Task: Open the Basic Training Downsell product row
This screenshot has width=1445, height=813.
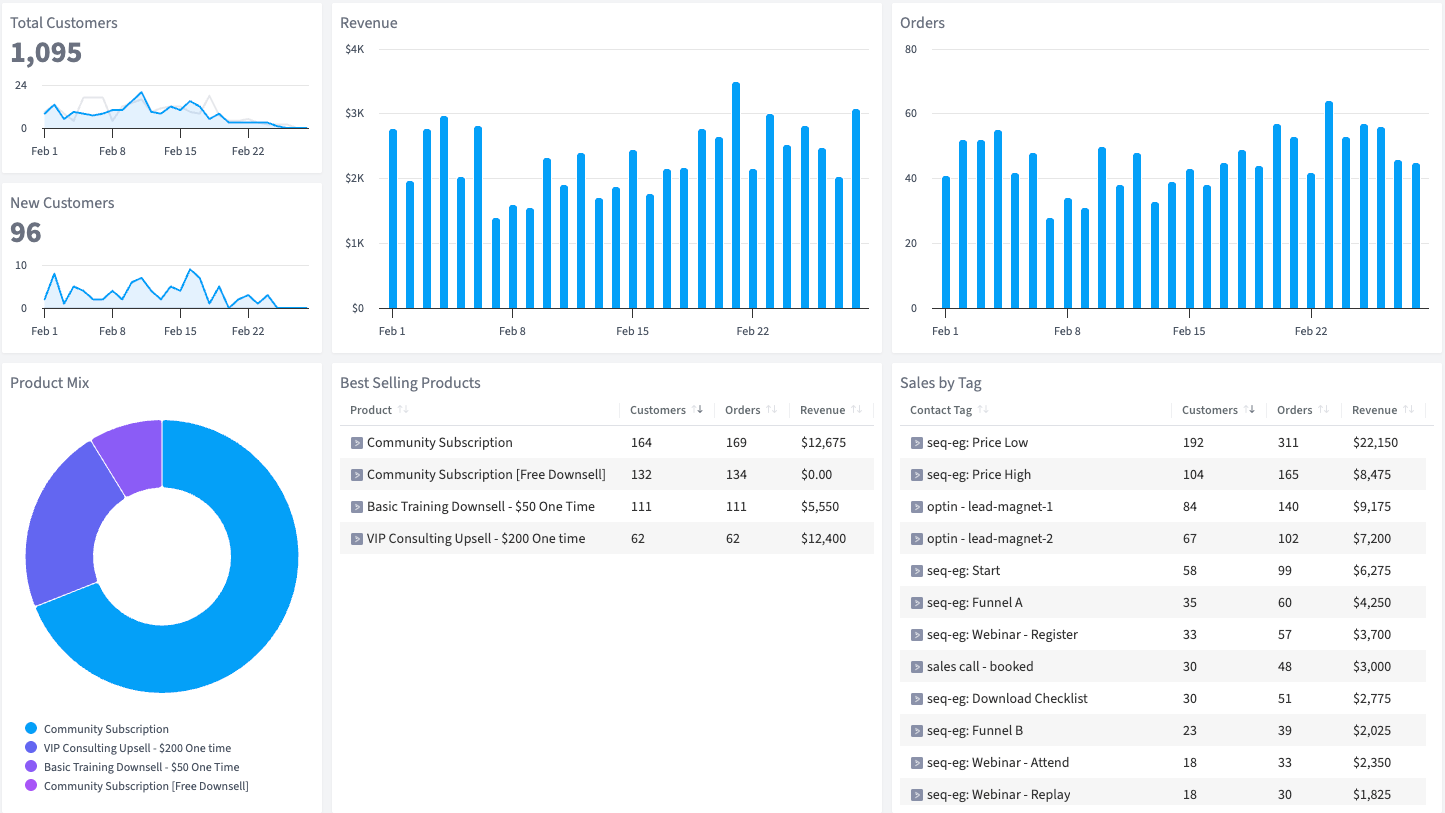Action: tap(480, 507)
